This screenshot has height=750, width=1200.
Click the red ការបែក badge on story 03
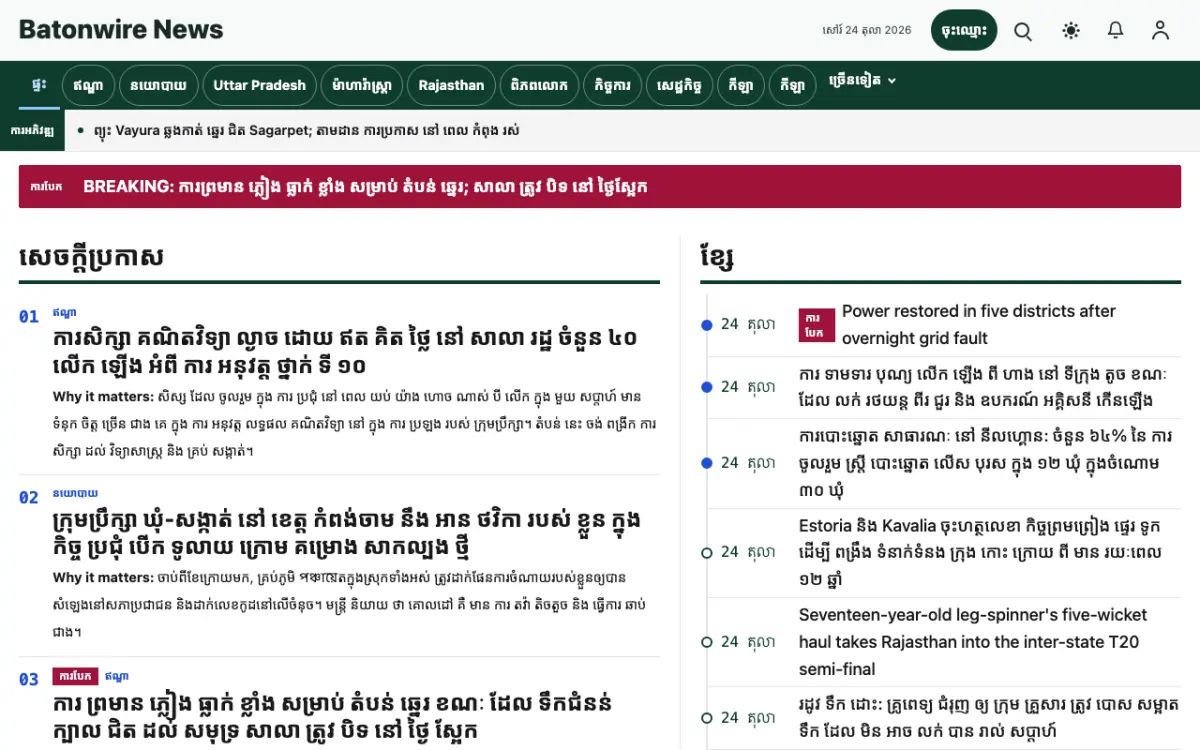tap(75, 676)
